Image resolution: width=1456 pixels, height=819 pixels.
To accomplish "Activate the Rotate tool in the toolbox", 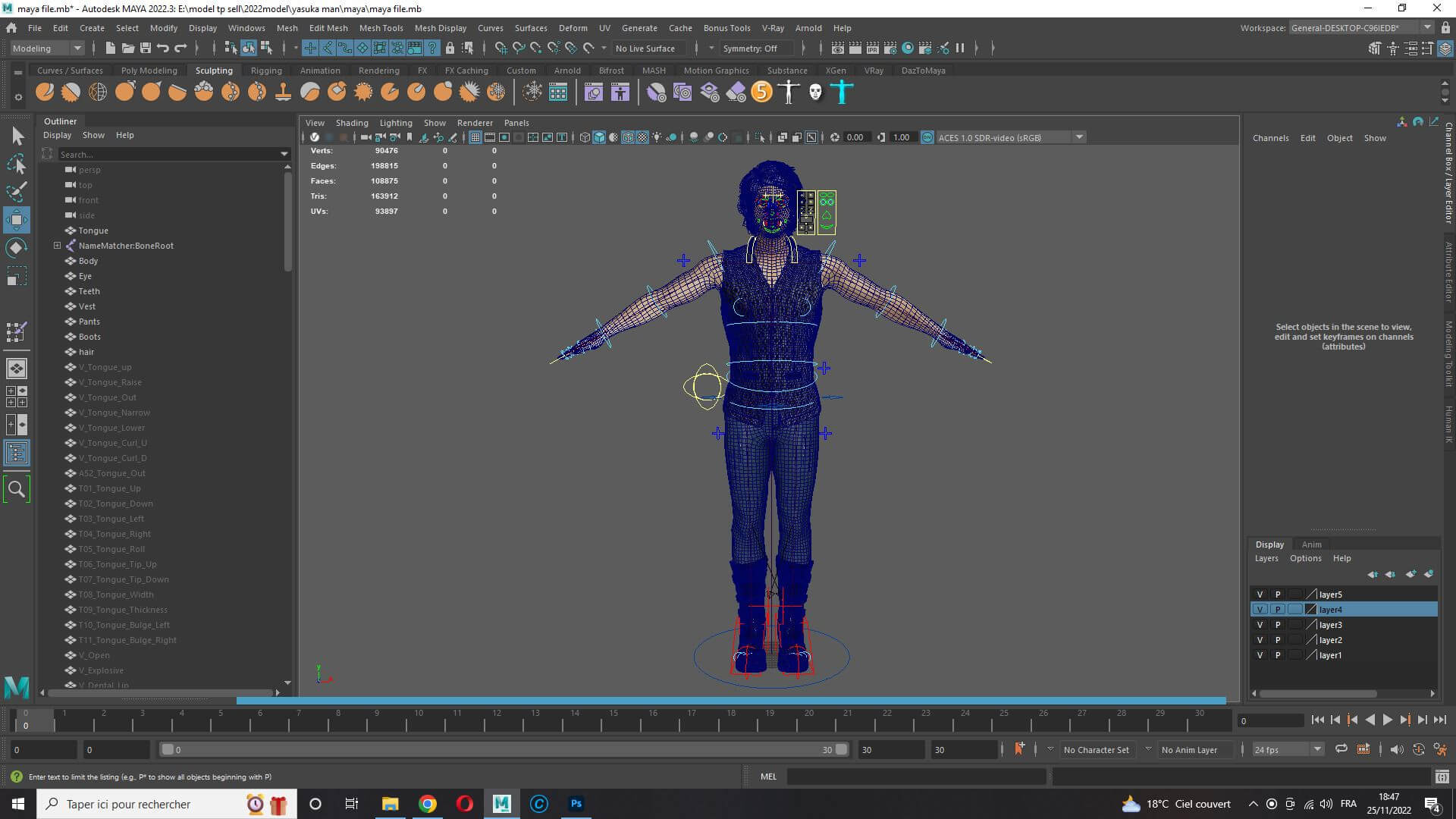I will (x=17, y=248).
